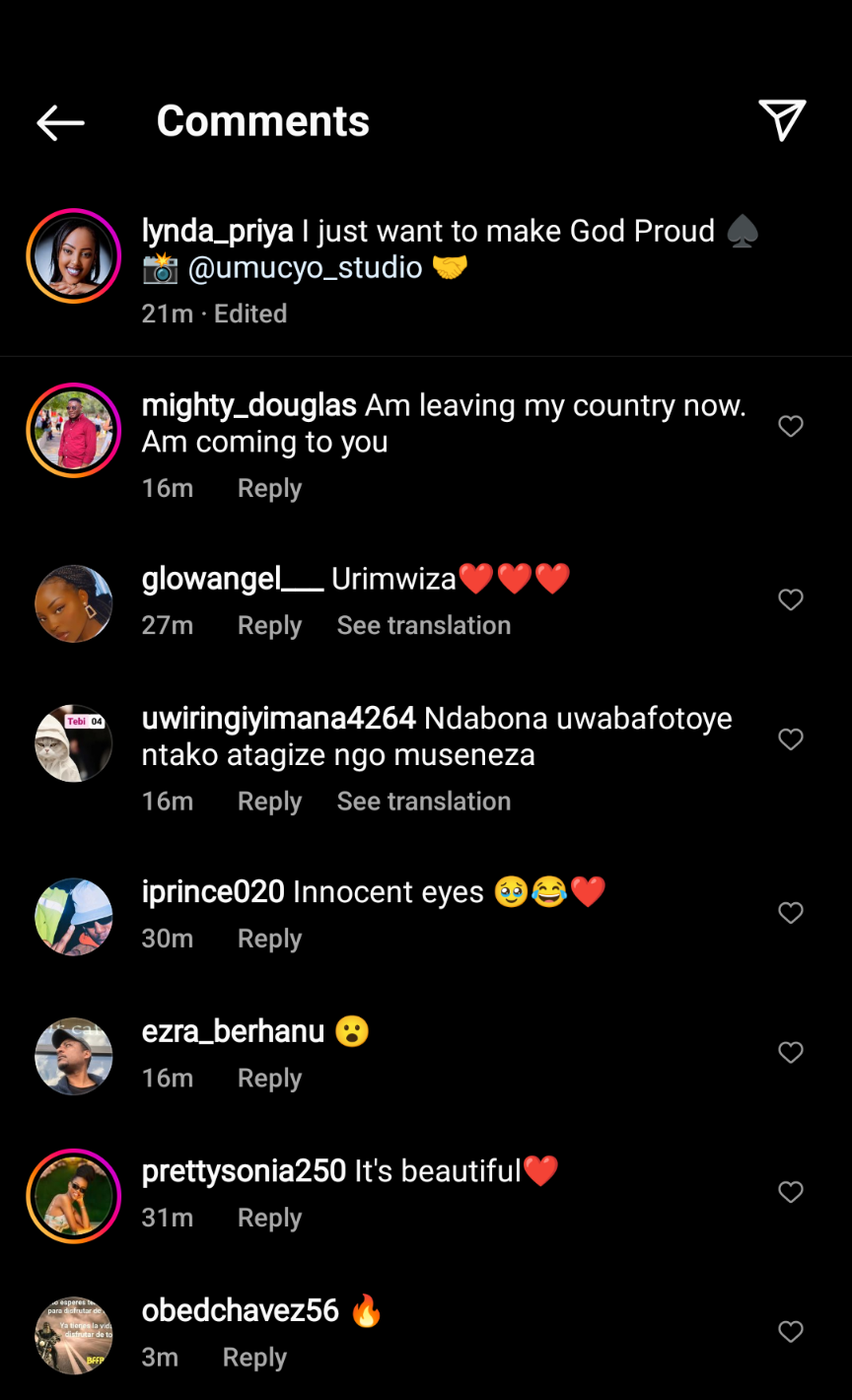Tap the back arrow icon
Viewport: 852px width, 1400px height.
tap(60, 122)
